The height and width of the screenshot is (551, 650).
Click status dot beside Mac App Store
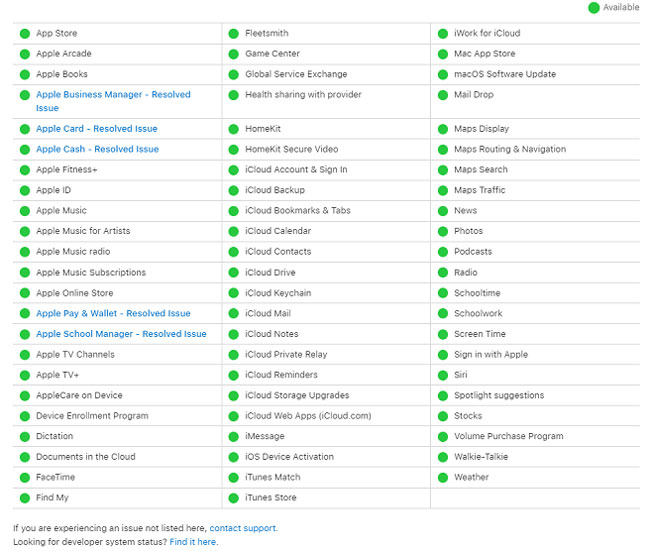click(443, 54)
